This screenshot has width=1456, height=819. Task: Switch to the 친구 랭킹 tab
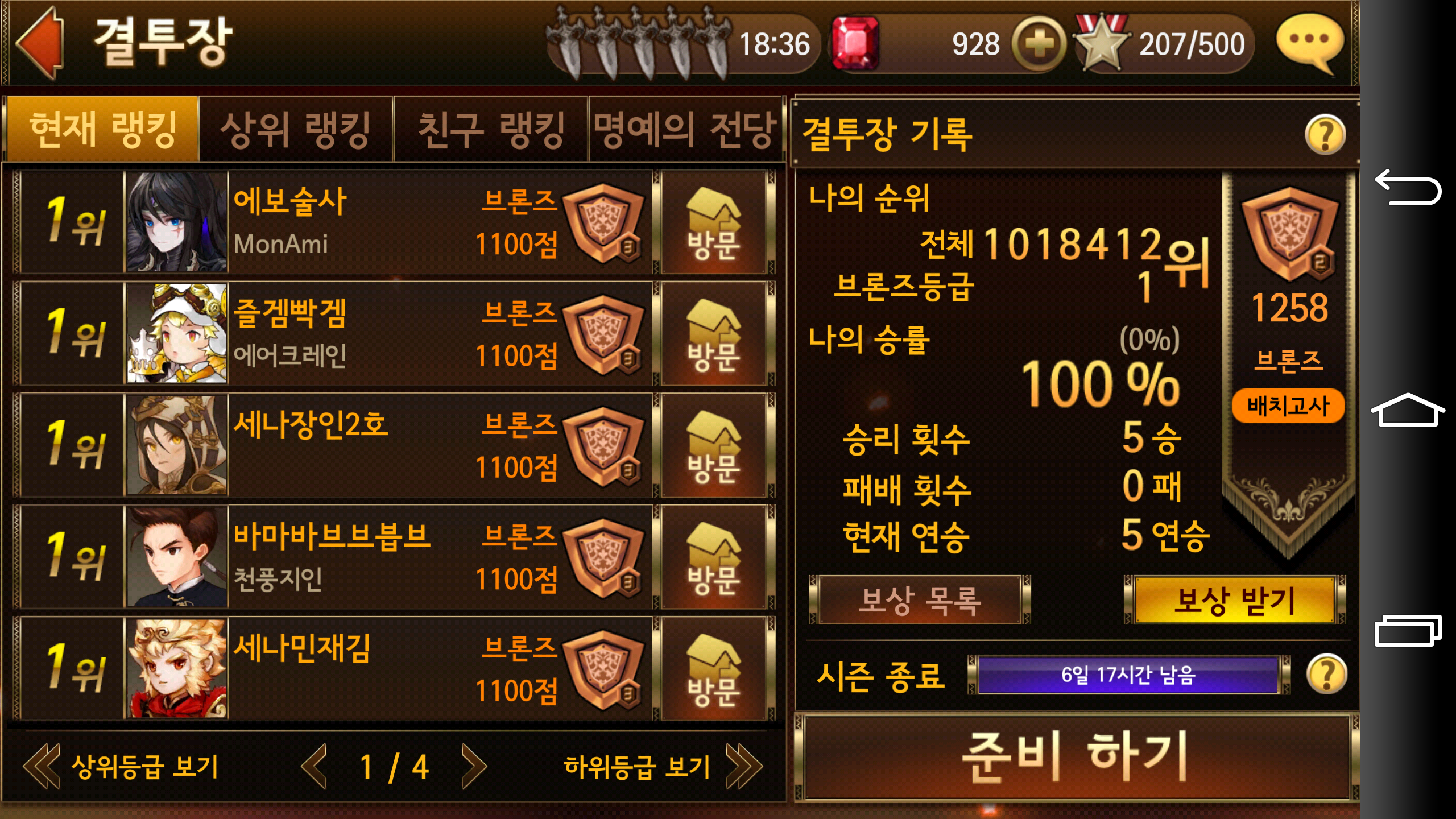coord(491,129)
